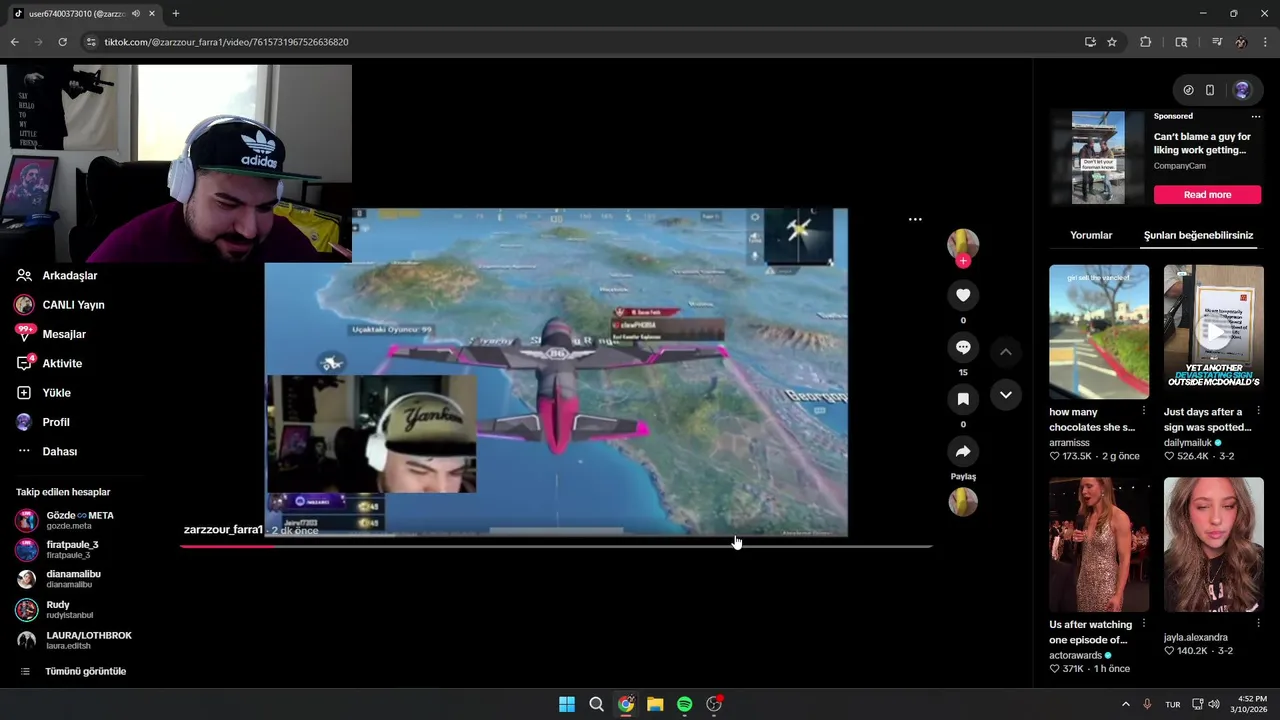Viewport: 1280px width, 720px height.
Task: Open Spotify from the taskbar
Action: point(684,704)
